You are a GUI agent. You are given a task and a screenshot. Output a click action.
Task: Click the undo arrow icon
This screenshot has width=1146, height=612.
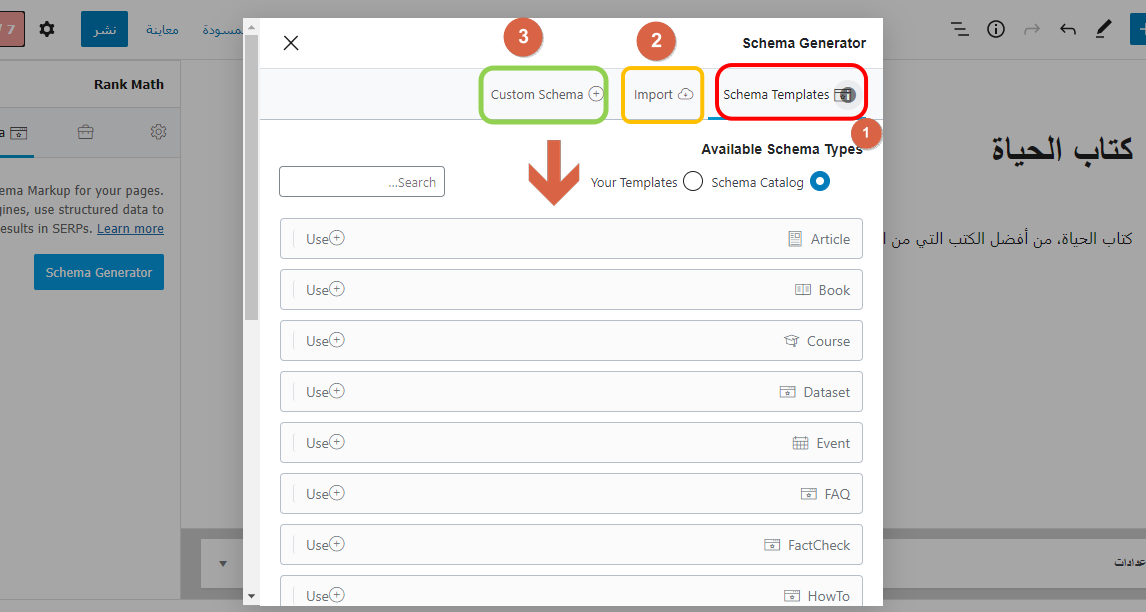(1068, 29)
